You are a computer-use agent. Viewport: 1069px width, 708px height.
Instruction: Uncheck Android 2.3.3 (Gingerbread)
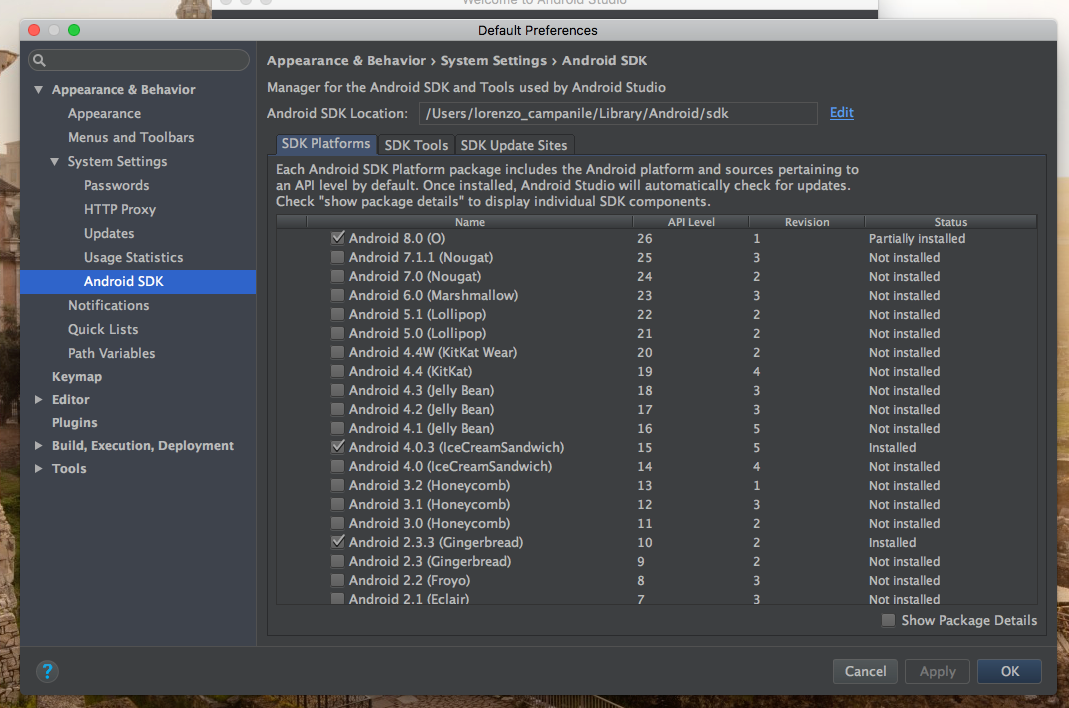(x=337, y=542)
